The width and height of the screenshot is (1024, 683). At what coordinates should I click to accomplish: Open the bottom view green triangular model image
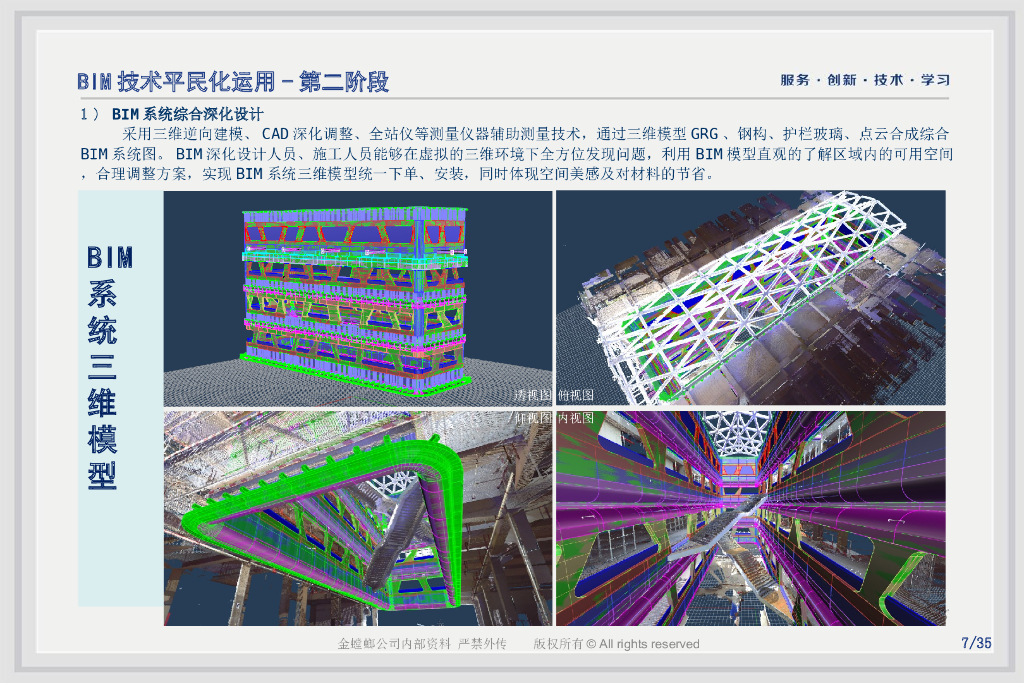358,518
